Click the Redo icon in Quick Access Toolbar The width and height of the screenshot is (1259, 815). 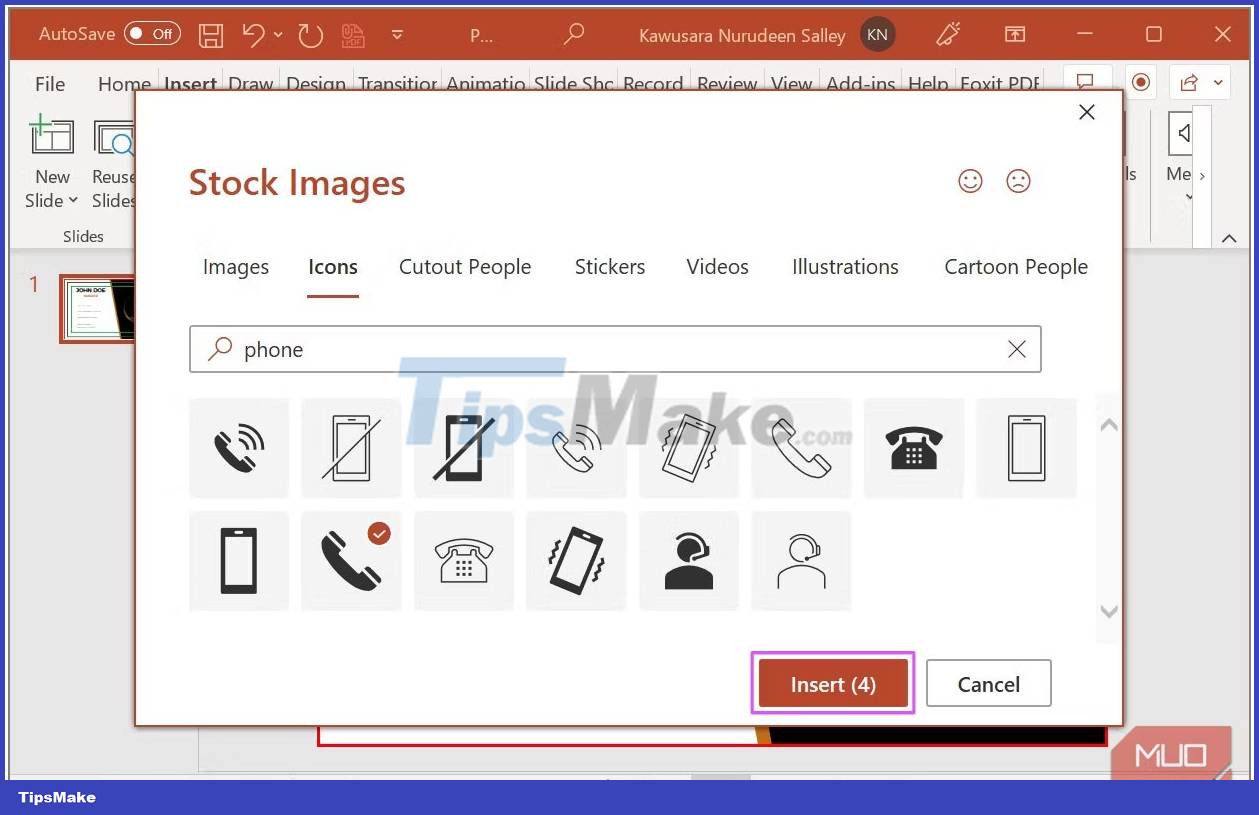pos(310,34)
